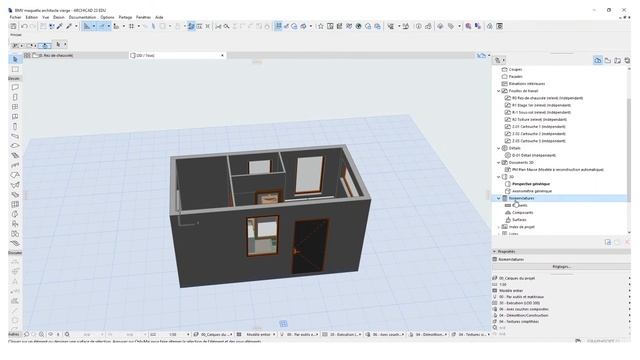The height and width of the screenshot is (360, 640).
Task: Click the Autres toolbox section header
Action: [15, 334]
